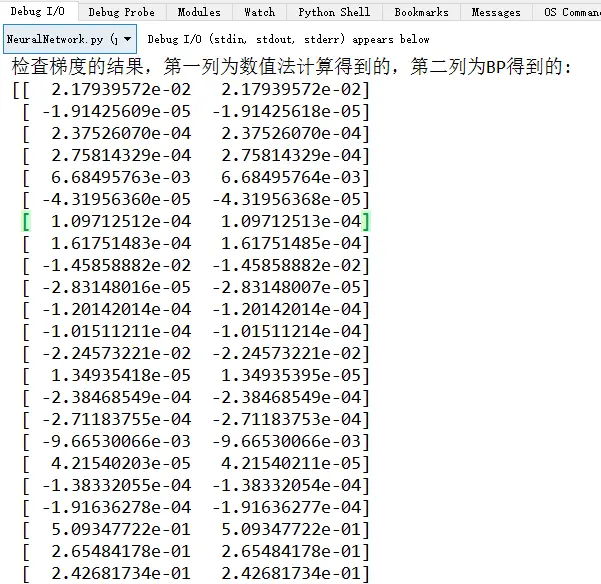Click the second-column value -1.20142014e-04
This screenshot has width=601, height=584.
(286, 309)
